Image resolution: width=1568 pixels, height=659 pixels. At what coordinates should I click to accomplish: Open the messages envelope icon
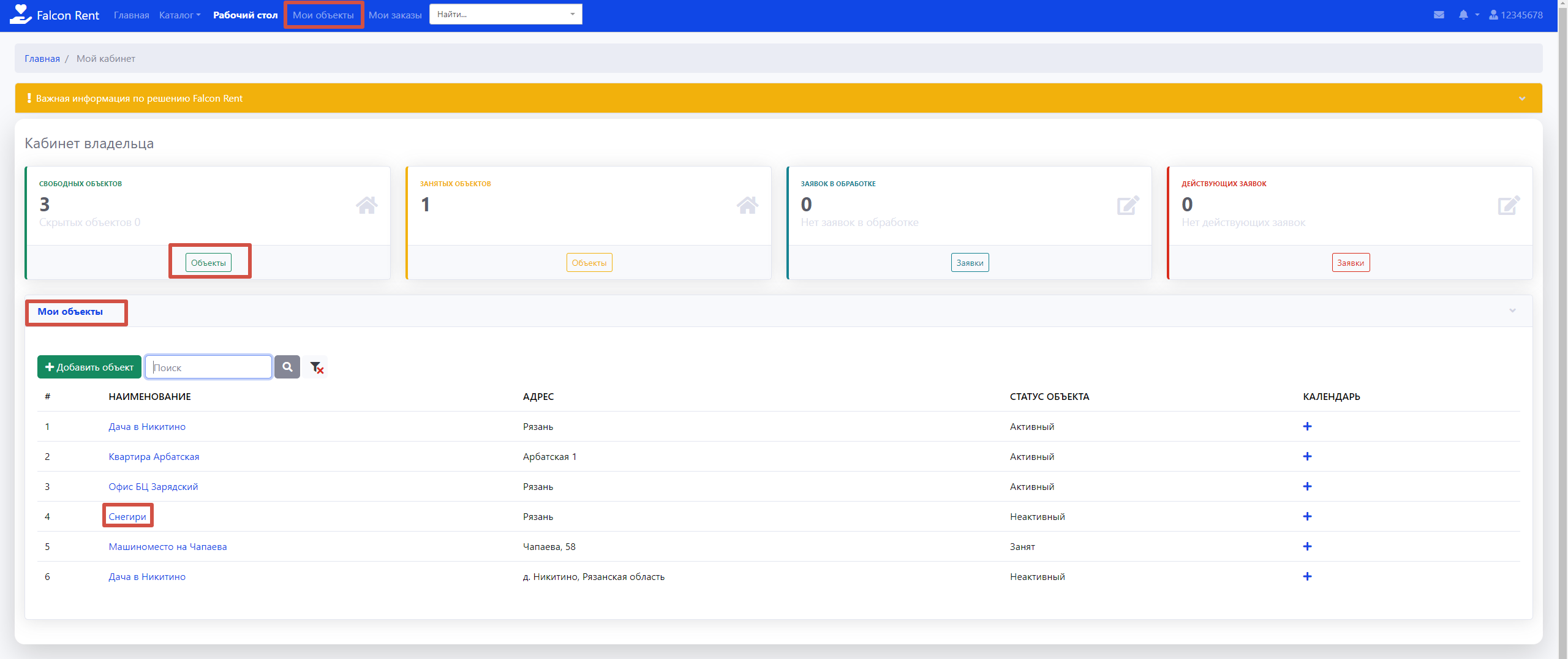coord(1439,15)
